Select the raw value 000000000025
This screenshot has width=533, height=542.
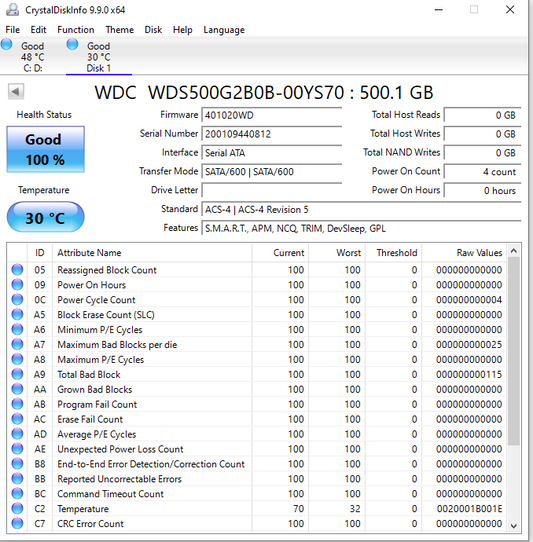[x=469, y=345]
